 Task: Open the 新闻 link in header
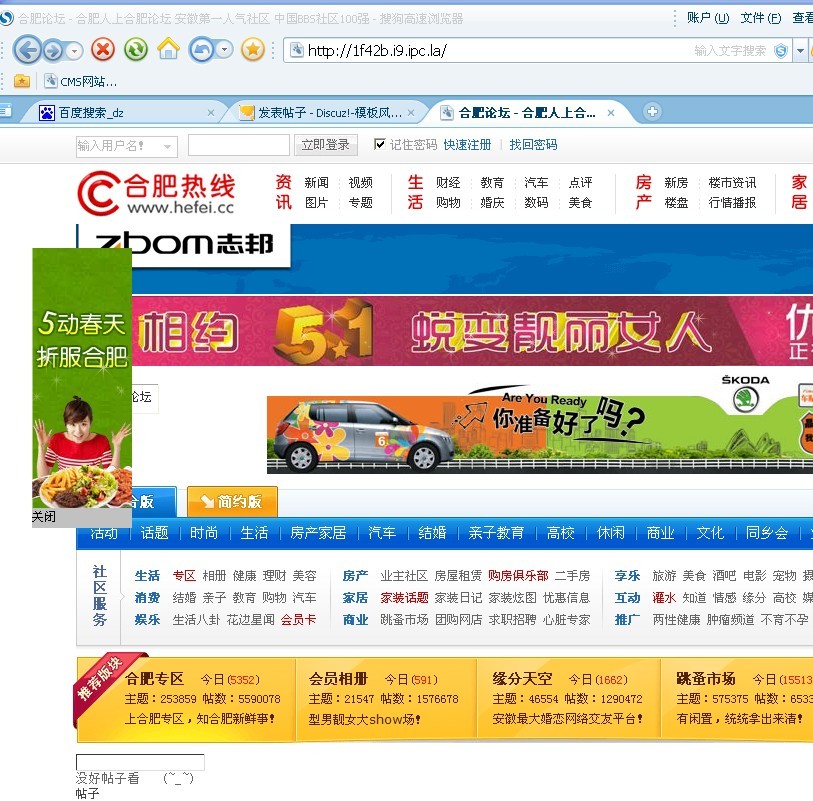tap(316, 182)
